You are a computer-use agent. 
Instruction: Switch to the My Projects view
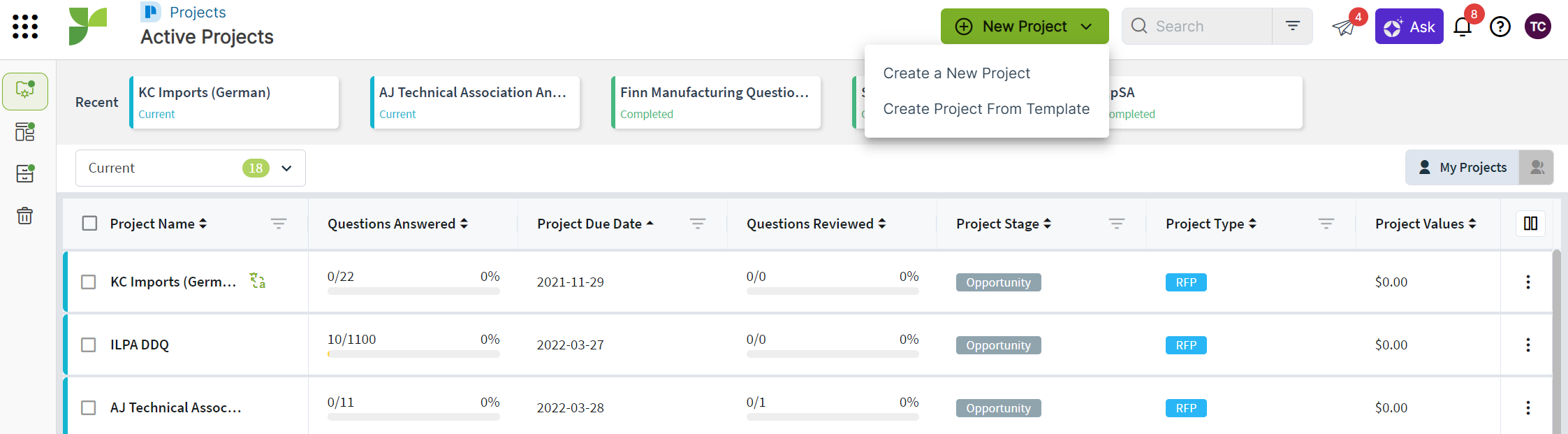pyautogui.click(x=1463, y=168)
